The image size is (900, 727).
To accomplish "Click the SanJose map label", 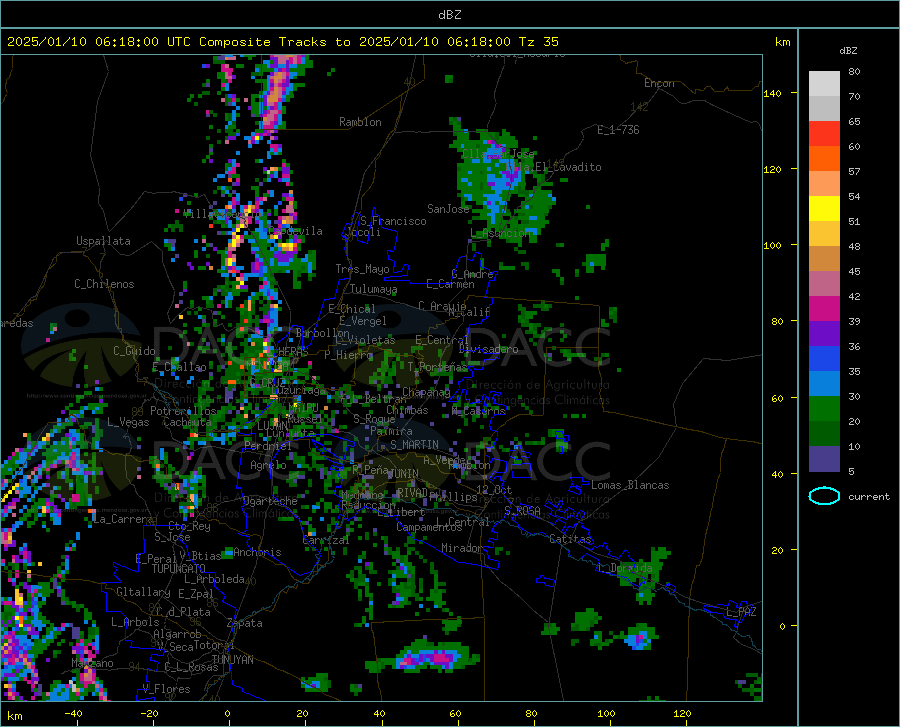I will point(448,209).
